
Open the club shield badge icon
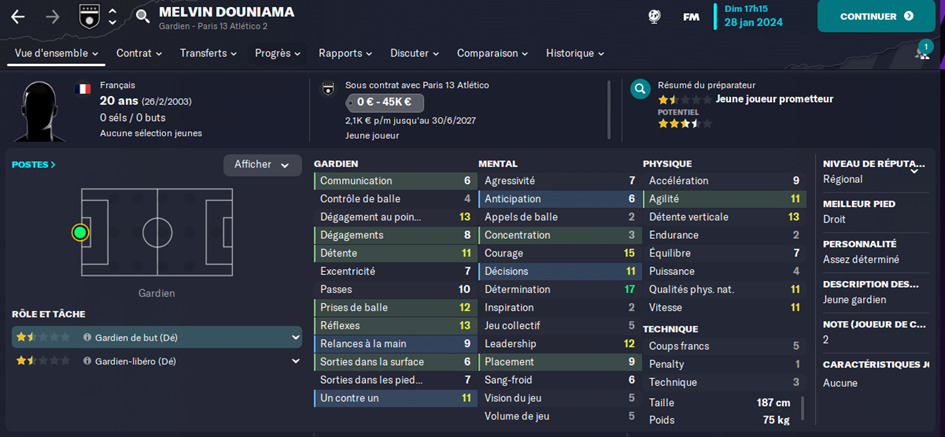pos(88,16)
